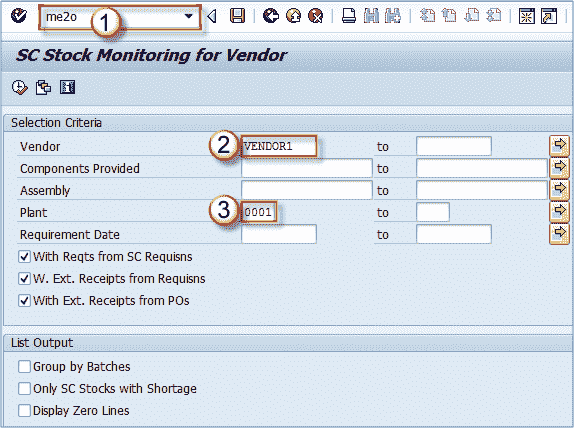Click the Components Provided from-field

307,168
